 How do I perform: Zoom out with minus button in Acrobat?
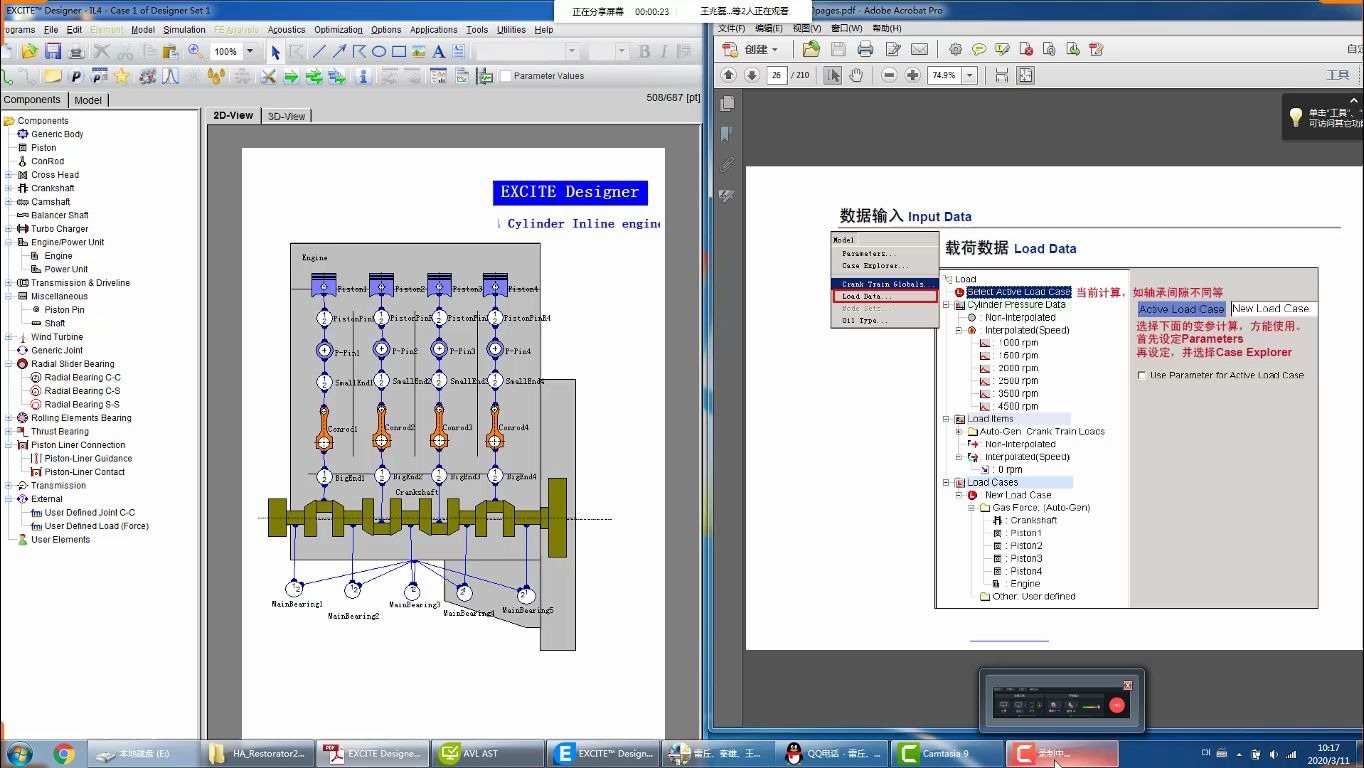[x=889, y=75]
